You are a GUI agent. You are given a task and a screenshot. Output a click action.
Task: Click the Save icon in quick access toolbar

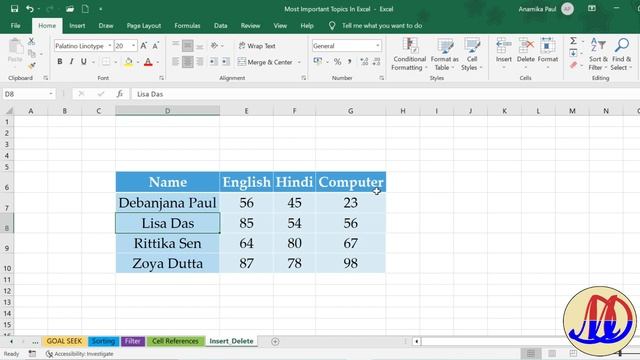(x=14, y=9)
